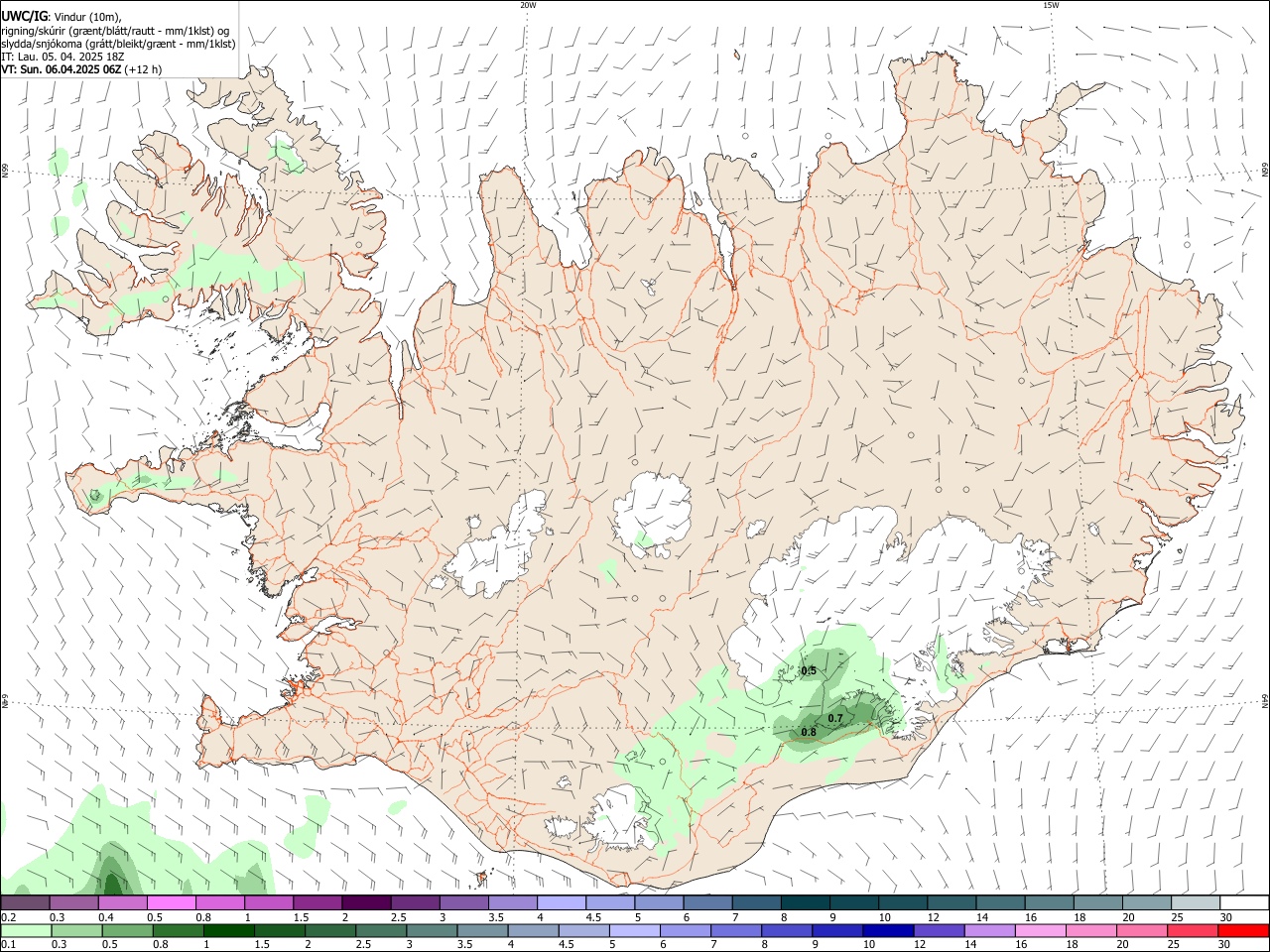
Task: Click the 12 label in the lower scale
Action: [x=920, y=945]
